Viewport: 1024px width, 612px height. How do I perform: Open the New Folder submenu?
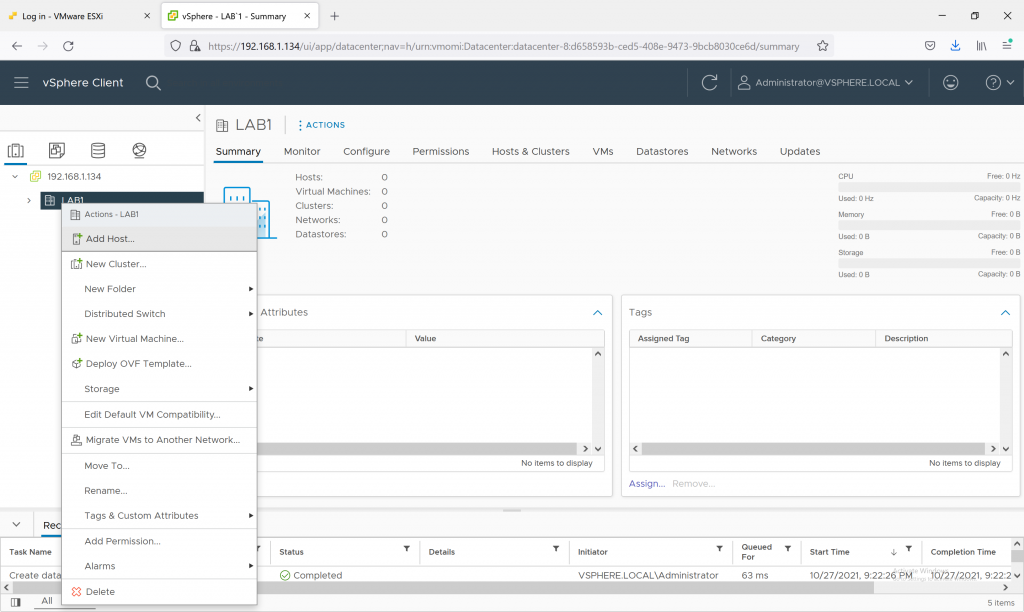point(159,289)
